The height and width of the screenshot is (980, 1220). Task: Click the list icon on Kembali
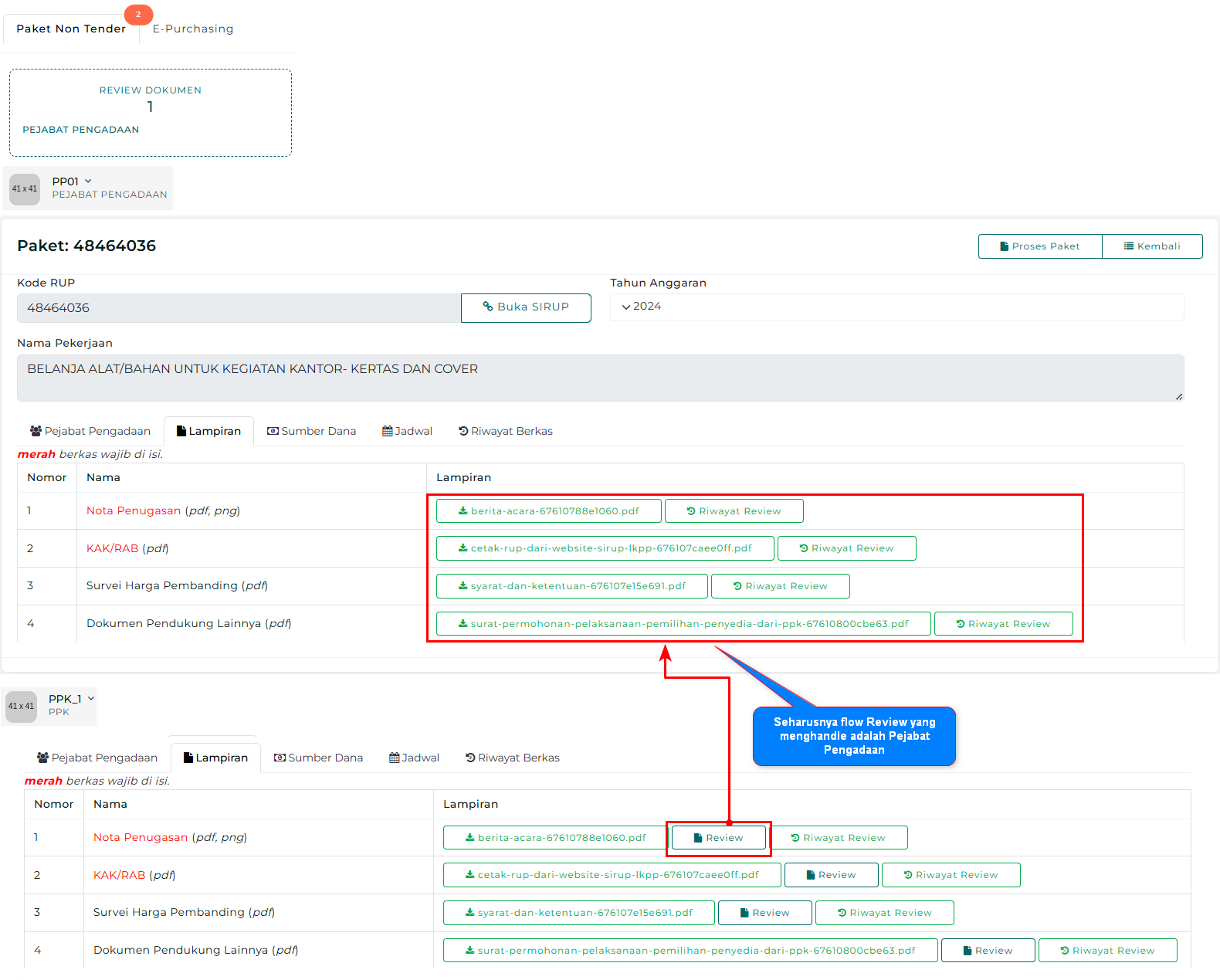(1129, 246)
